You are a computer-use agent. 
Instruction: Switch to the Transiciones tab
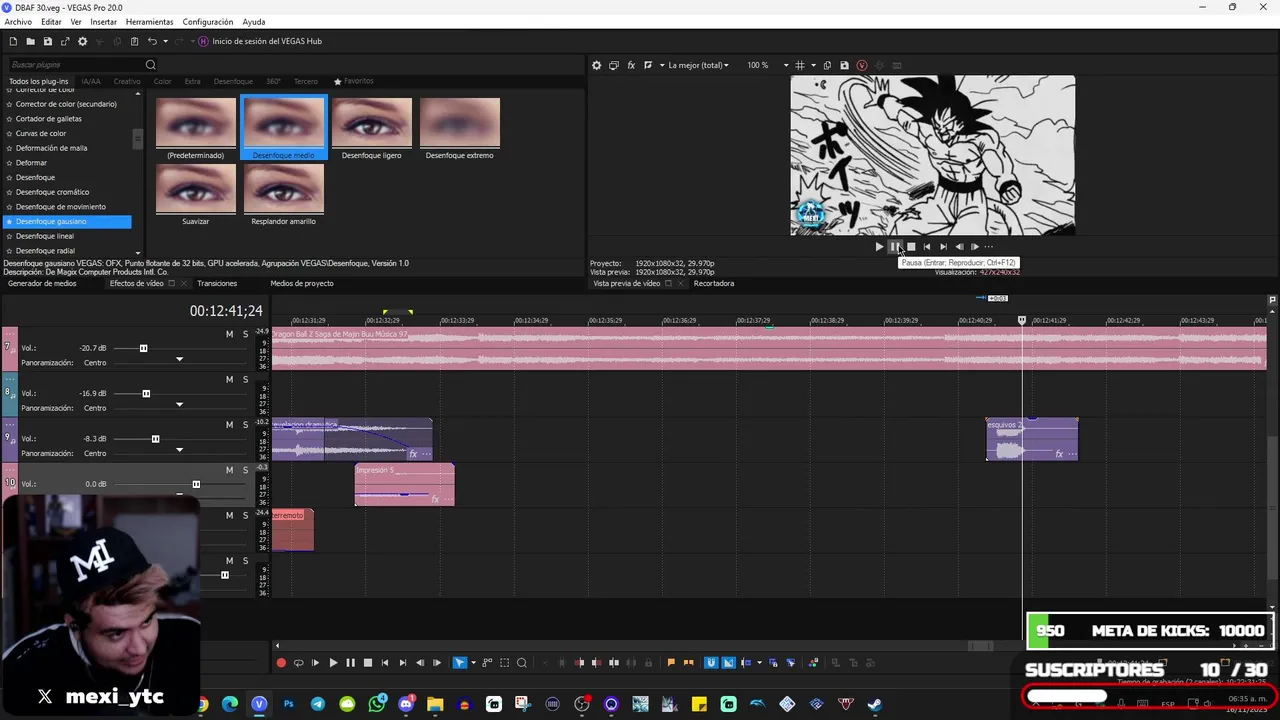click(x=217, y=283)
